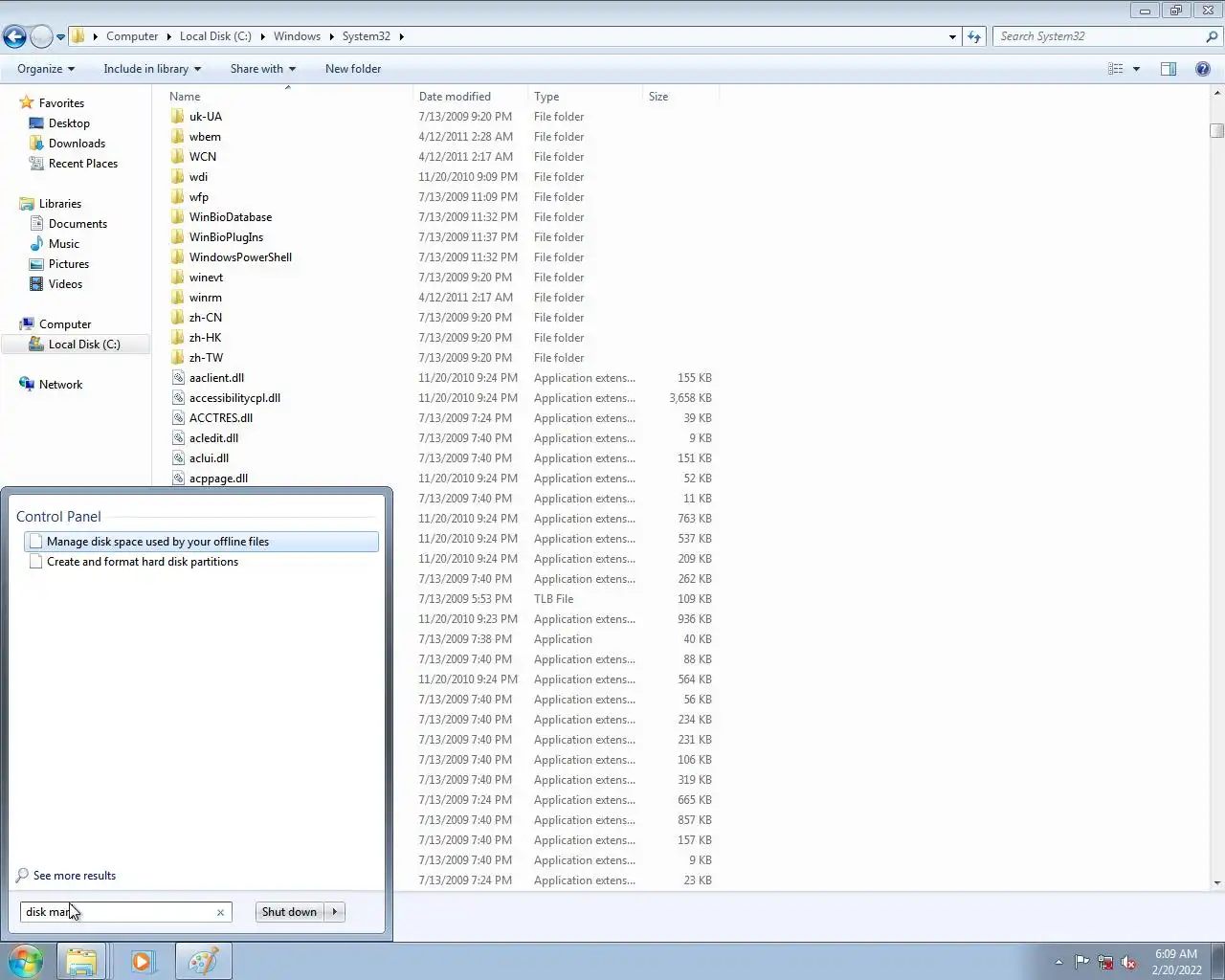Viewport: 1225px width, 980px height.
Task: Select Local Disk (C:) in navigation pane
Action: point(84,345)
